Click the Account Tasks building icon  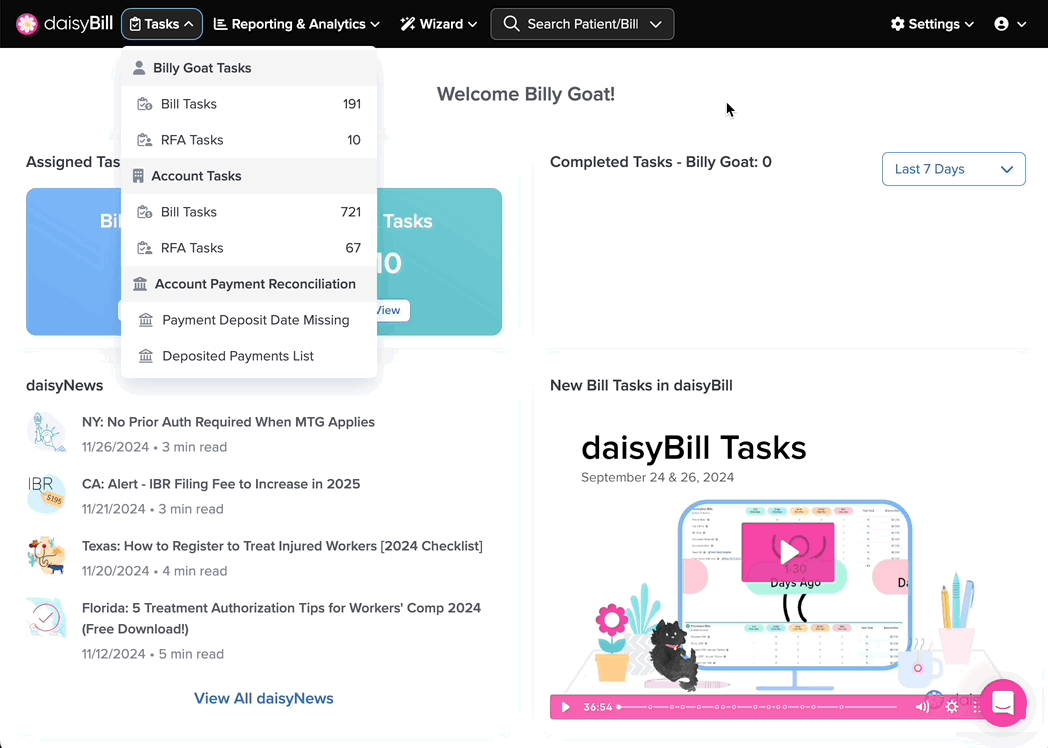pos(138,176)
